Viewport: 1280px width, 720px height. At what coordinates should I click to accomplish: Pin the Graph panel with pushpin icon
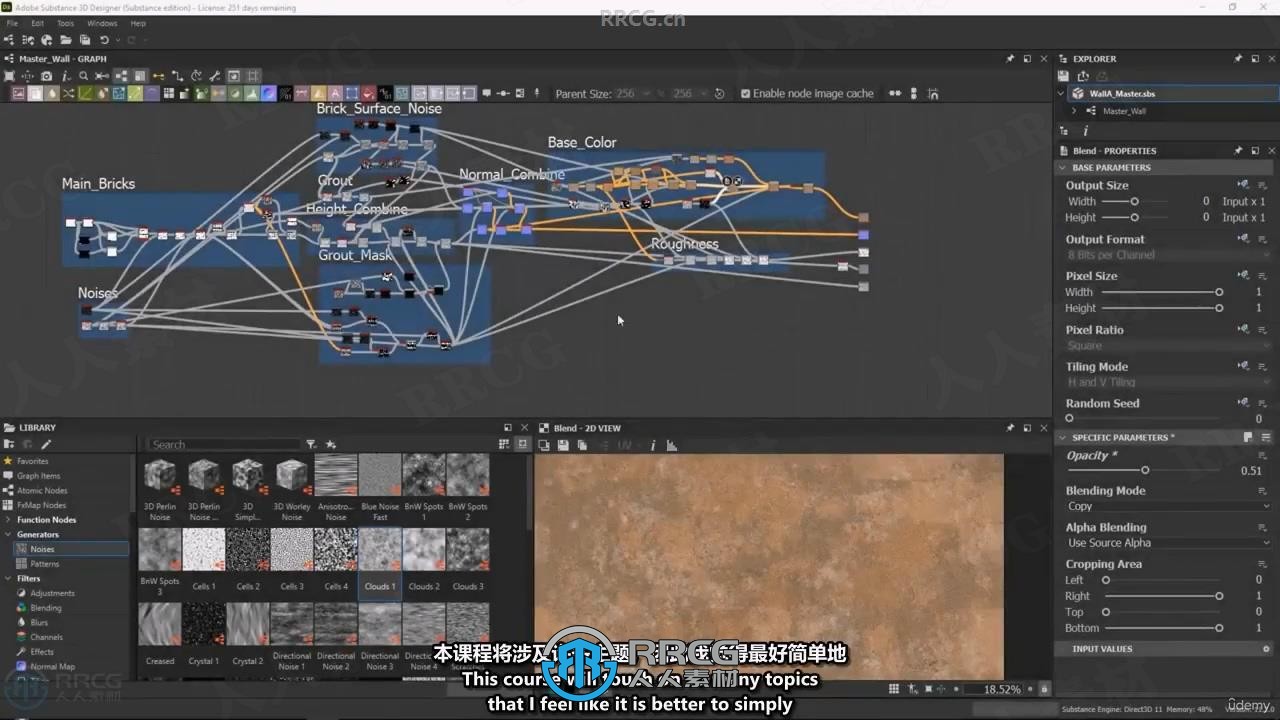click(1010, 59)
